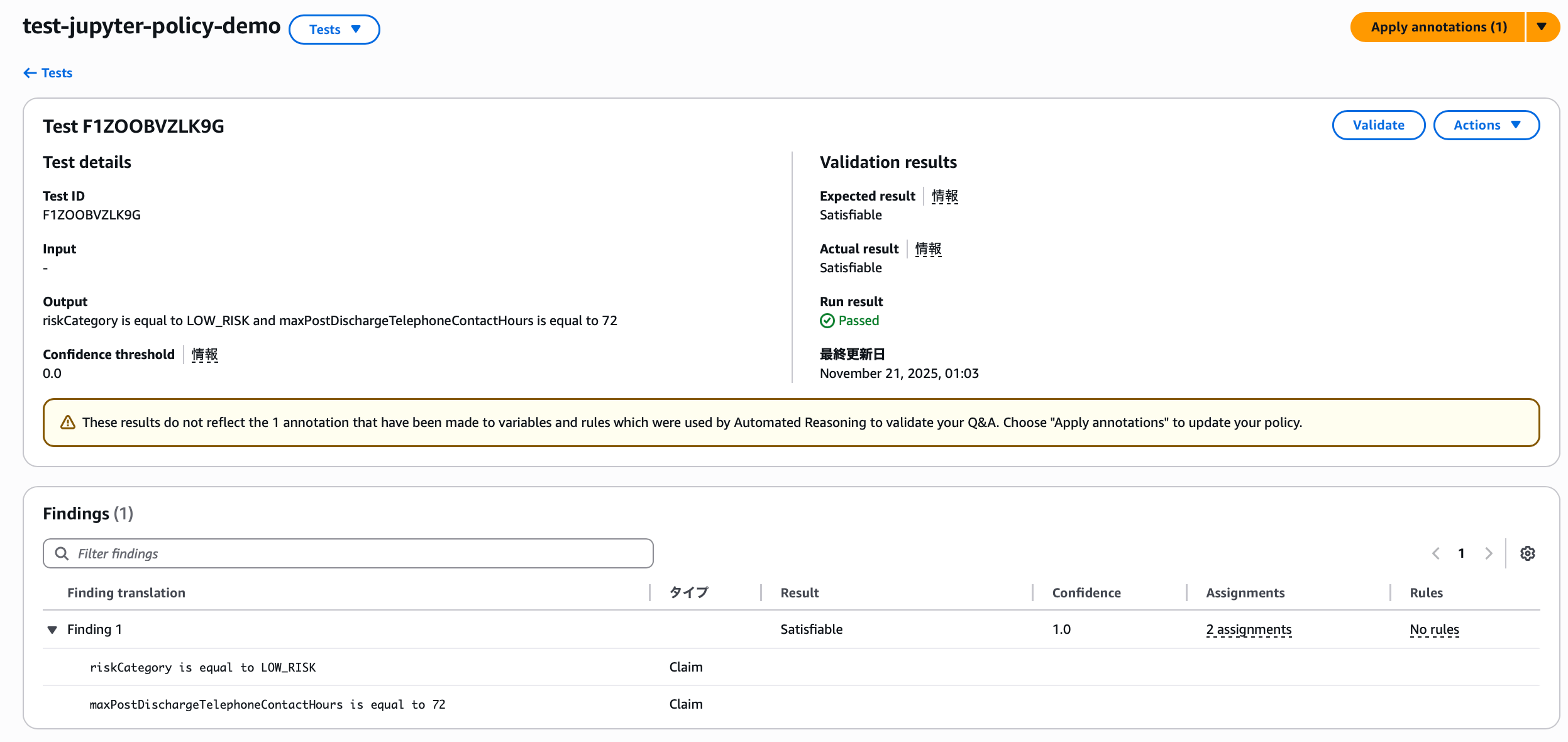
Task: Click the Validate button
Action: click(1378, 125)
